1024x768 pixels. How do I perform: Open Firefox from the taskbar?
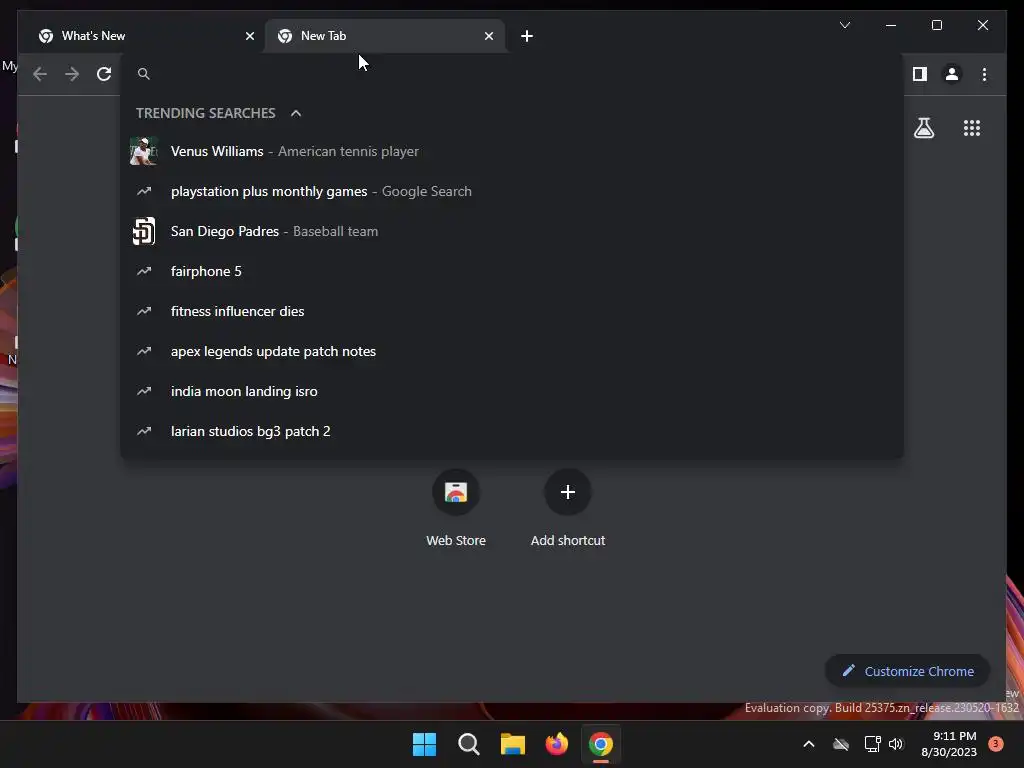tap(556, 744)
